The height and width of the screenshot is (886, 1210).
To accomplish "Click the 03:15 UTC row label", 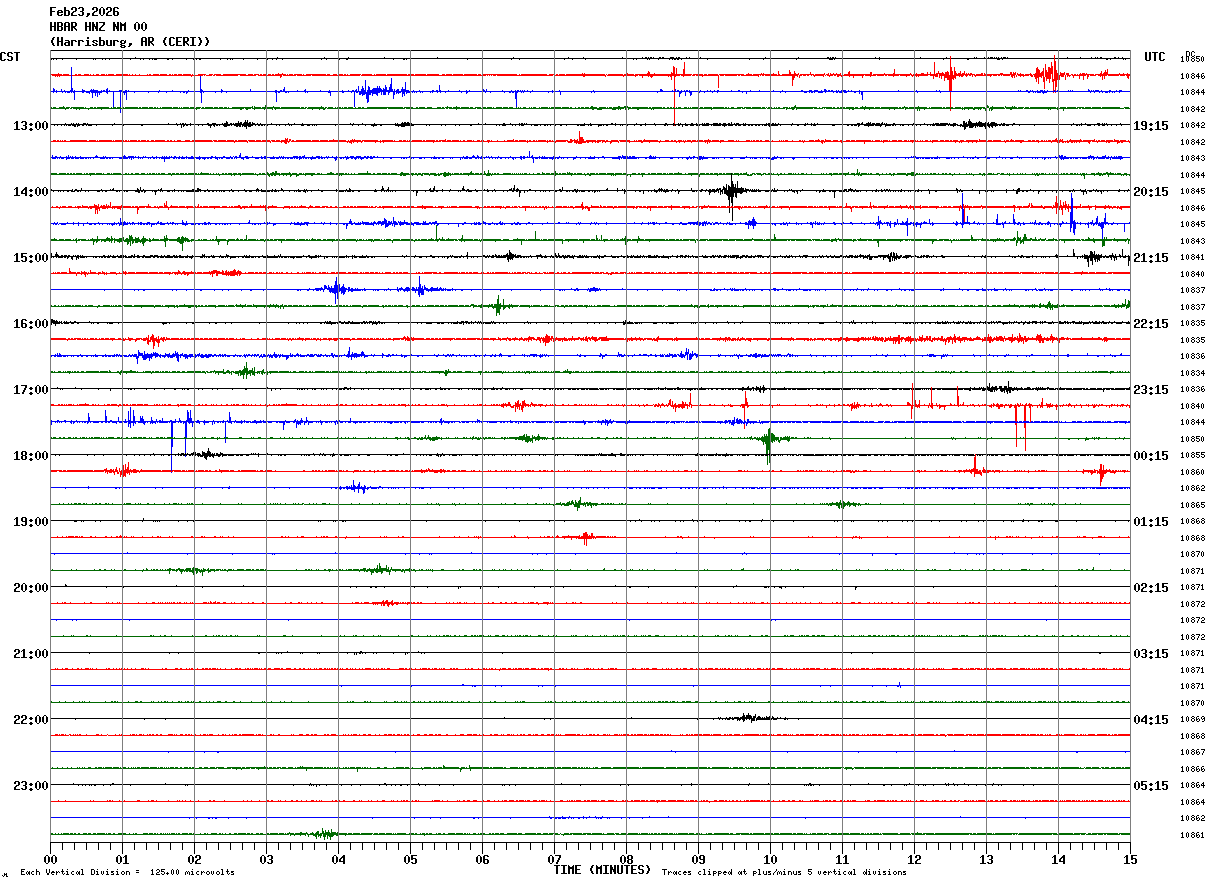I will click(1151, 654).
